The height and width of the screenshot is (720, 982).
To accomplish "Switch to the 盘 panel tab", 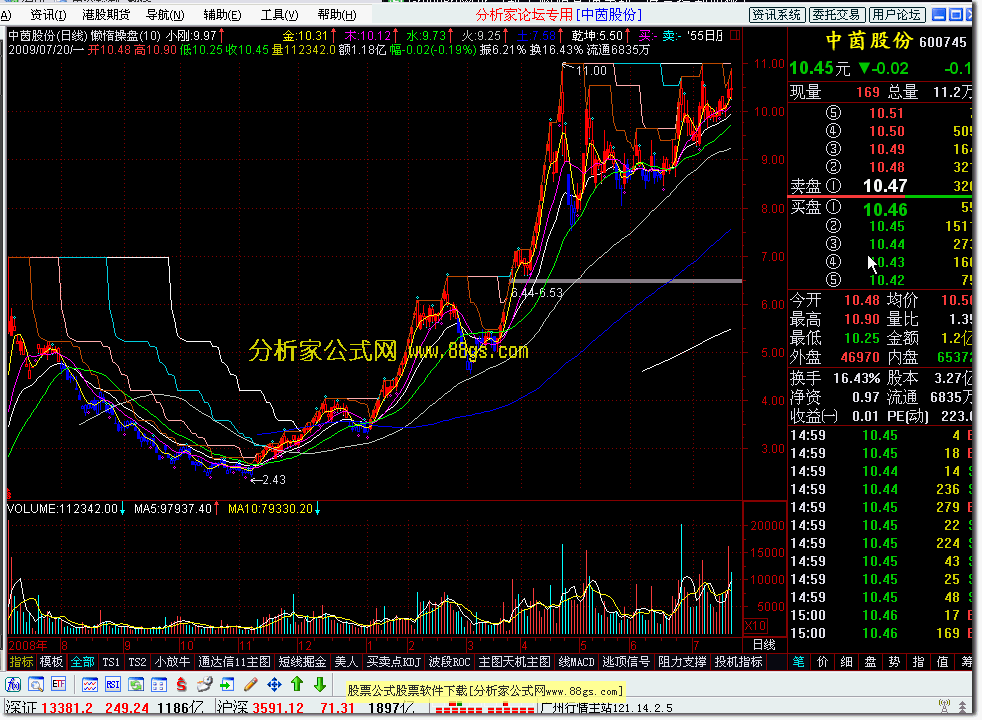I will [871, 662].
